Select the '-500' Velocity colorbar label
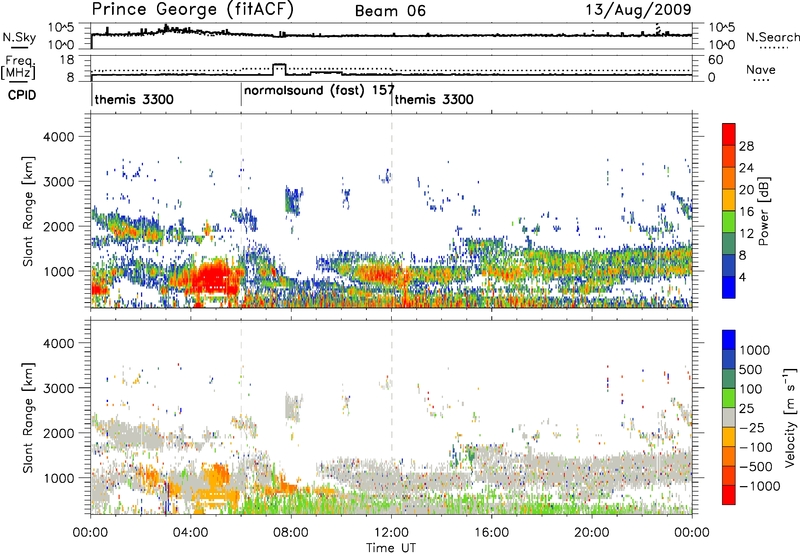This screenshot has height=554, width=800. click(756, 467)
